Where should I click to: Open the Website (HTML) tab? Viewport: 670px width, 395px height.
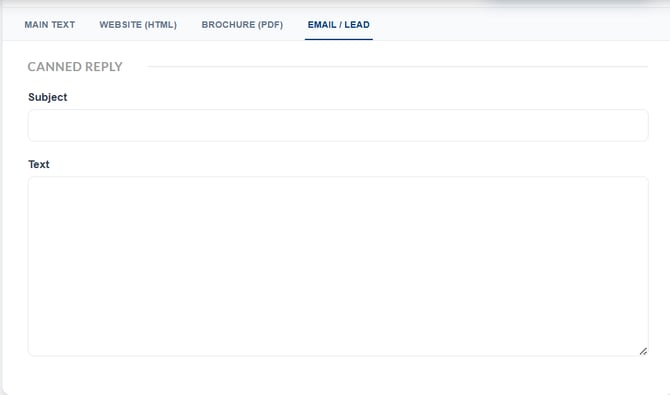[138, 25]
